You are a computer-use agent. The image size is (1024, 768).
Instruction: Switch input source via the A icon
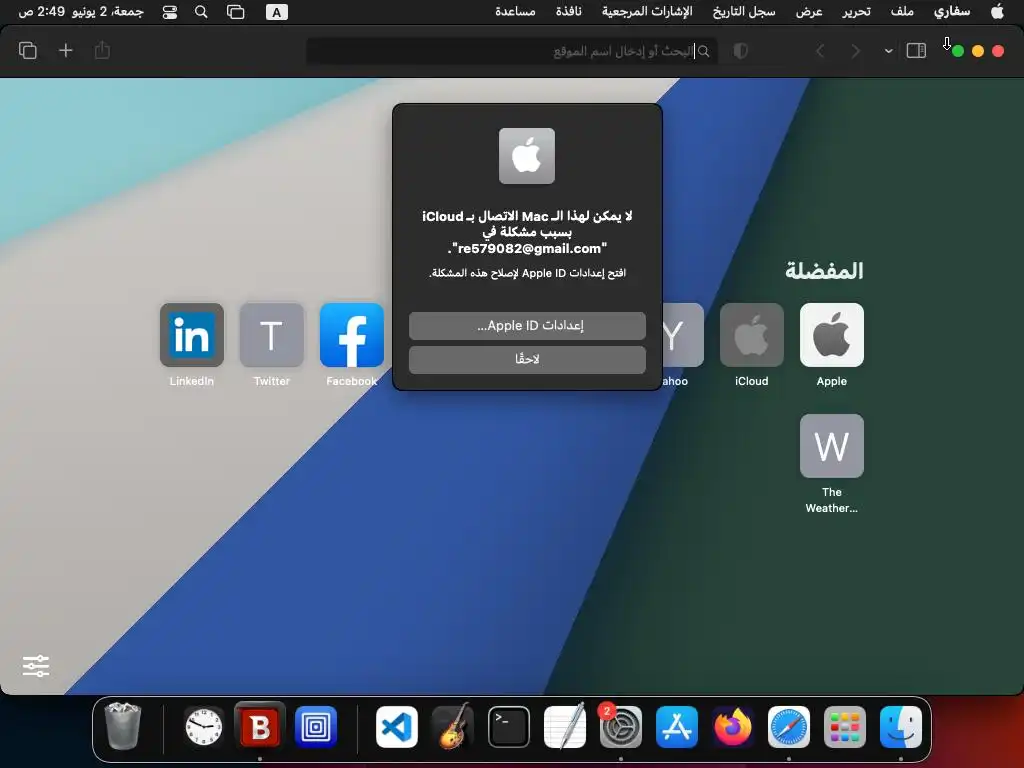[x=276, y=12]
